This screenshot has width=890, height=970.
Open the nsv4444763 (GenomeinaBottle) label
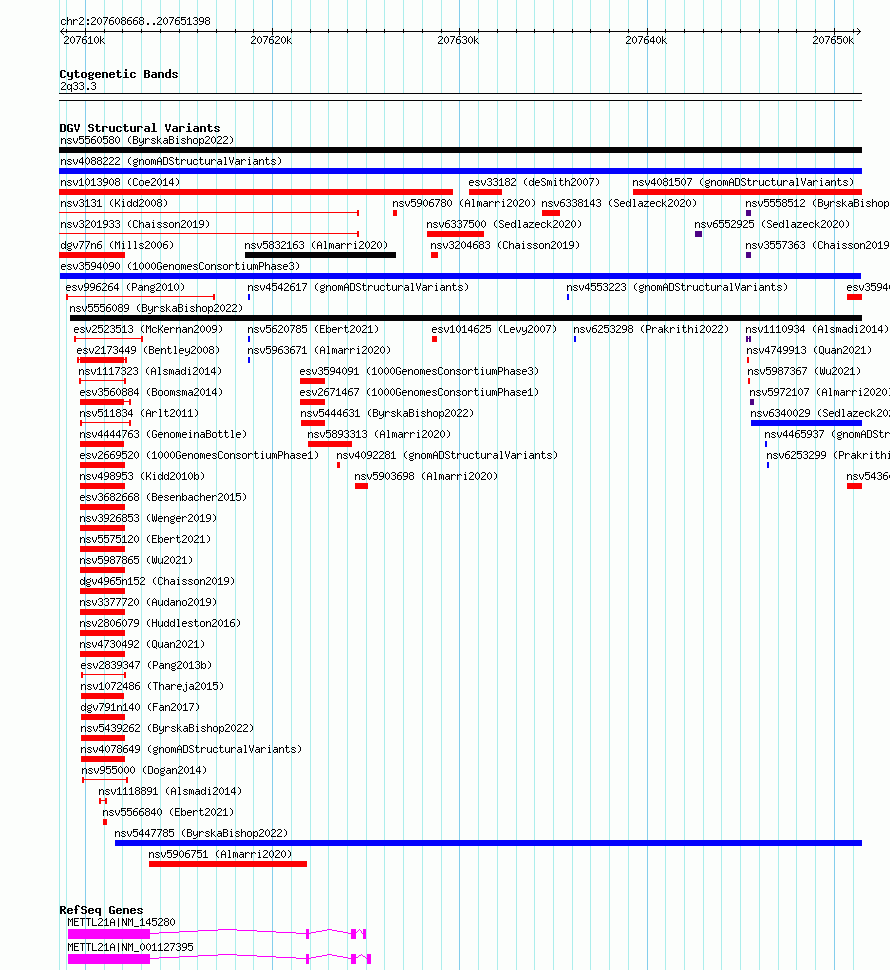coord(163,435)
